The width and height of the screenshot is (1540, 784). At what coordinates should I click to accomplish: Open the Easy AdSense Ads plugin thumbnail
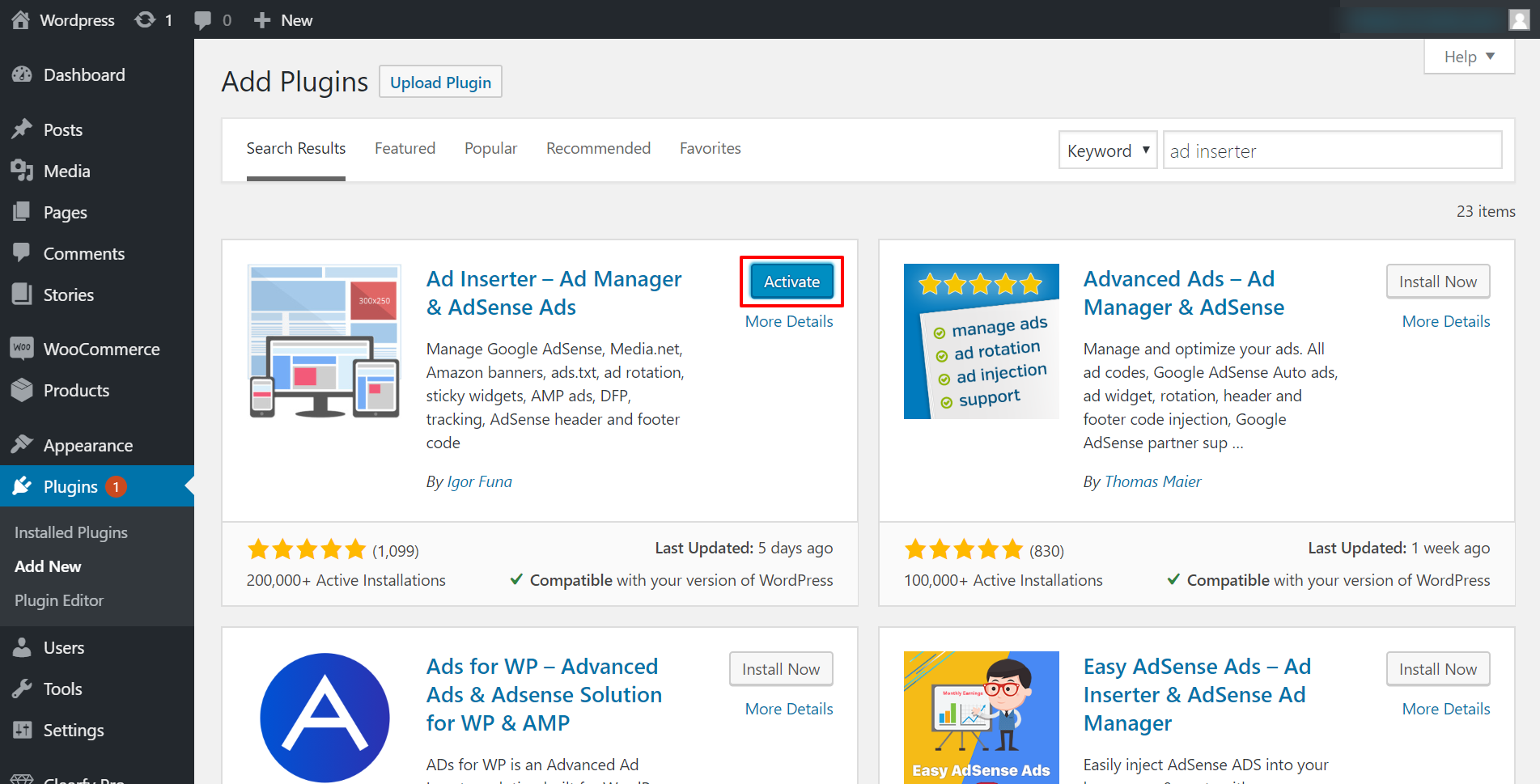pos(982,717)
